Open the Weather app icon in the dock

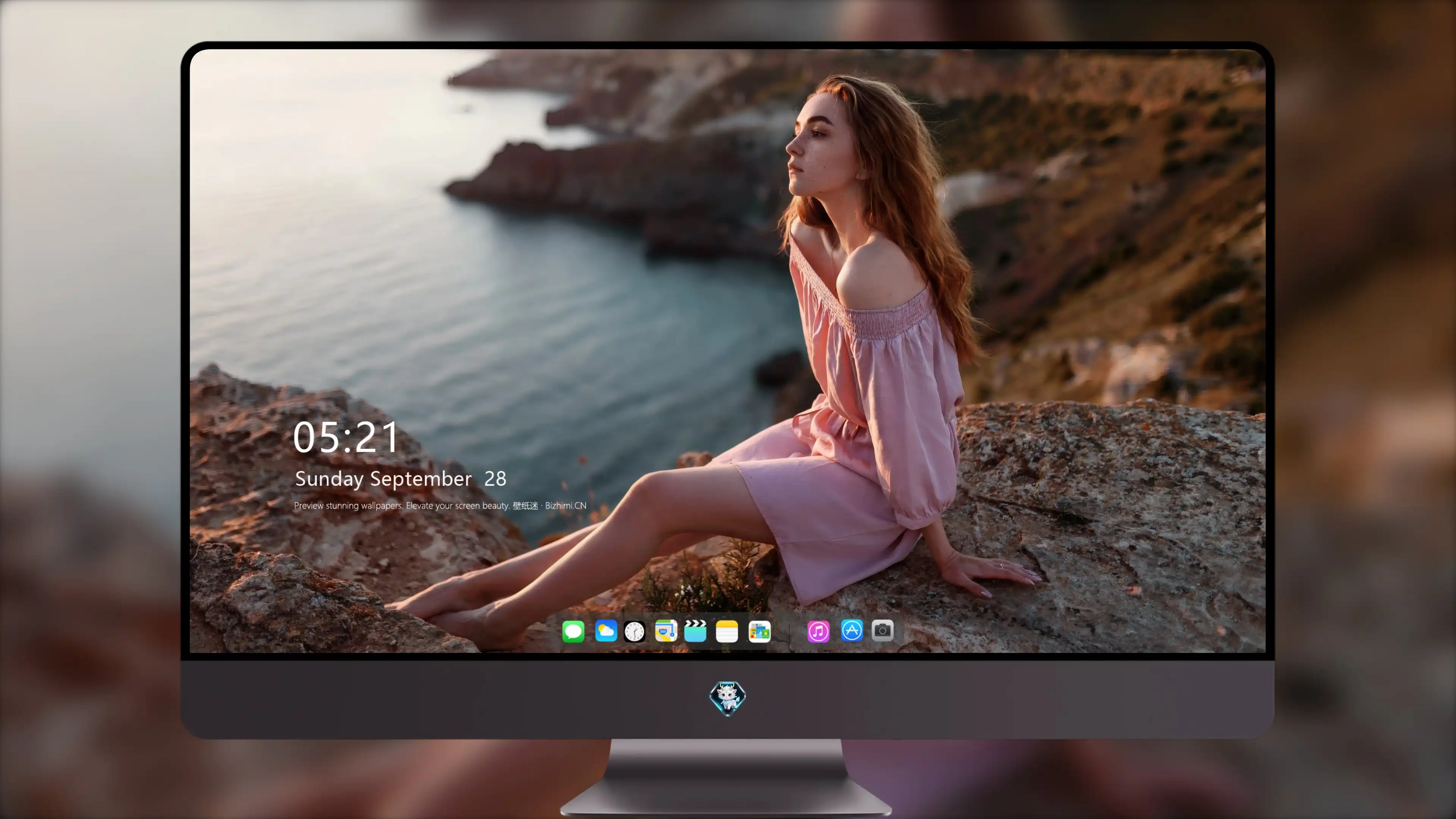606,631
